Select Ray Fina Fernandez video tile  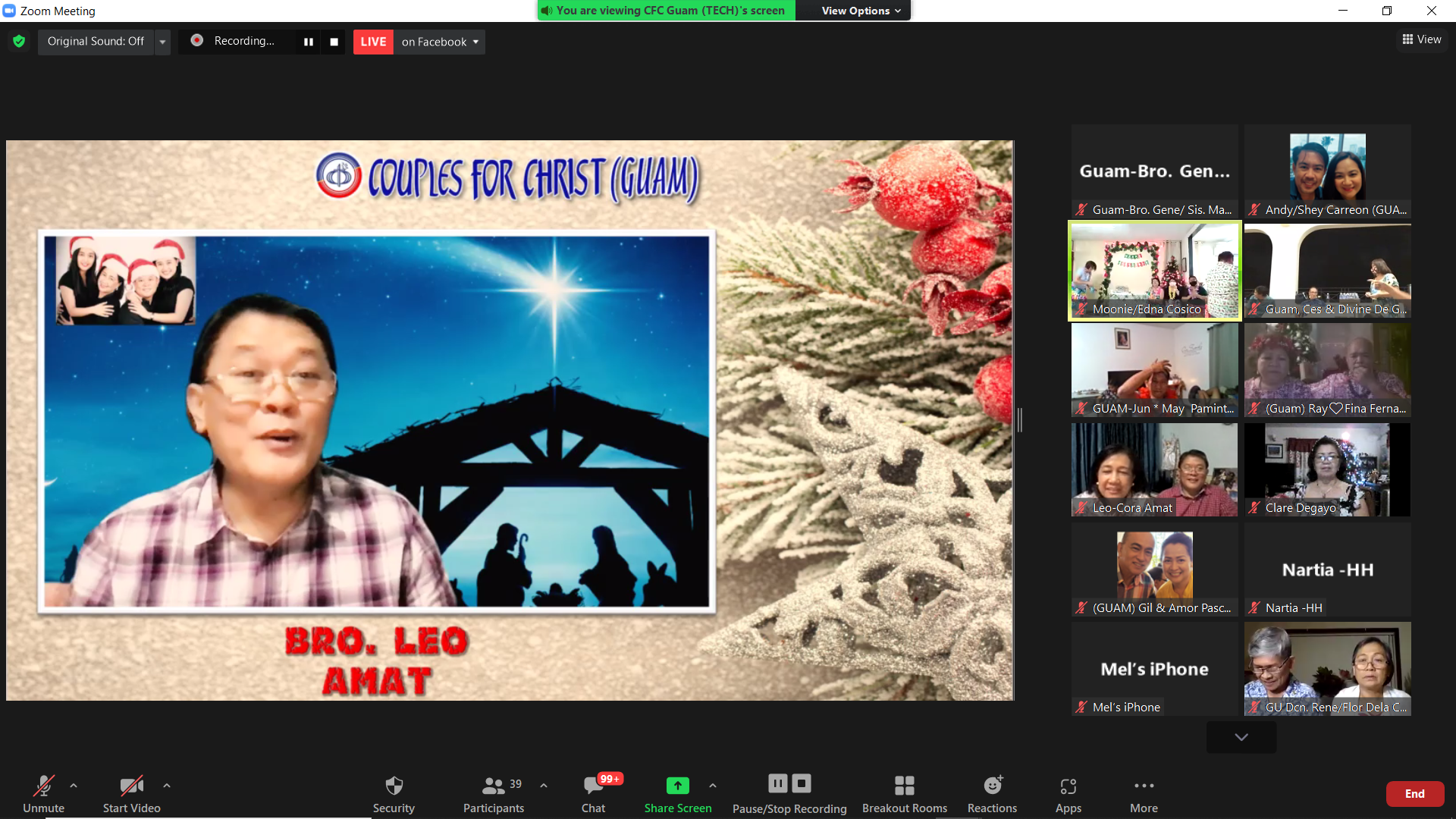point(1328,370)
